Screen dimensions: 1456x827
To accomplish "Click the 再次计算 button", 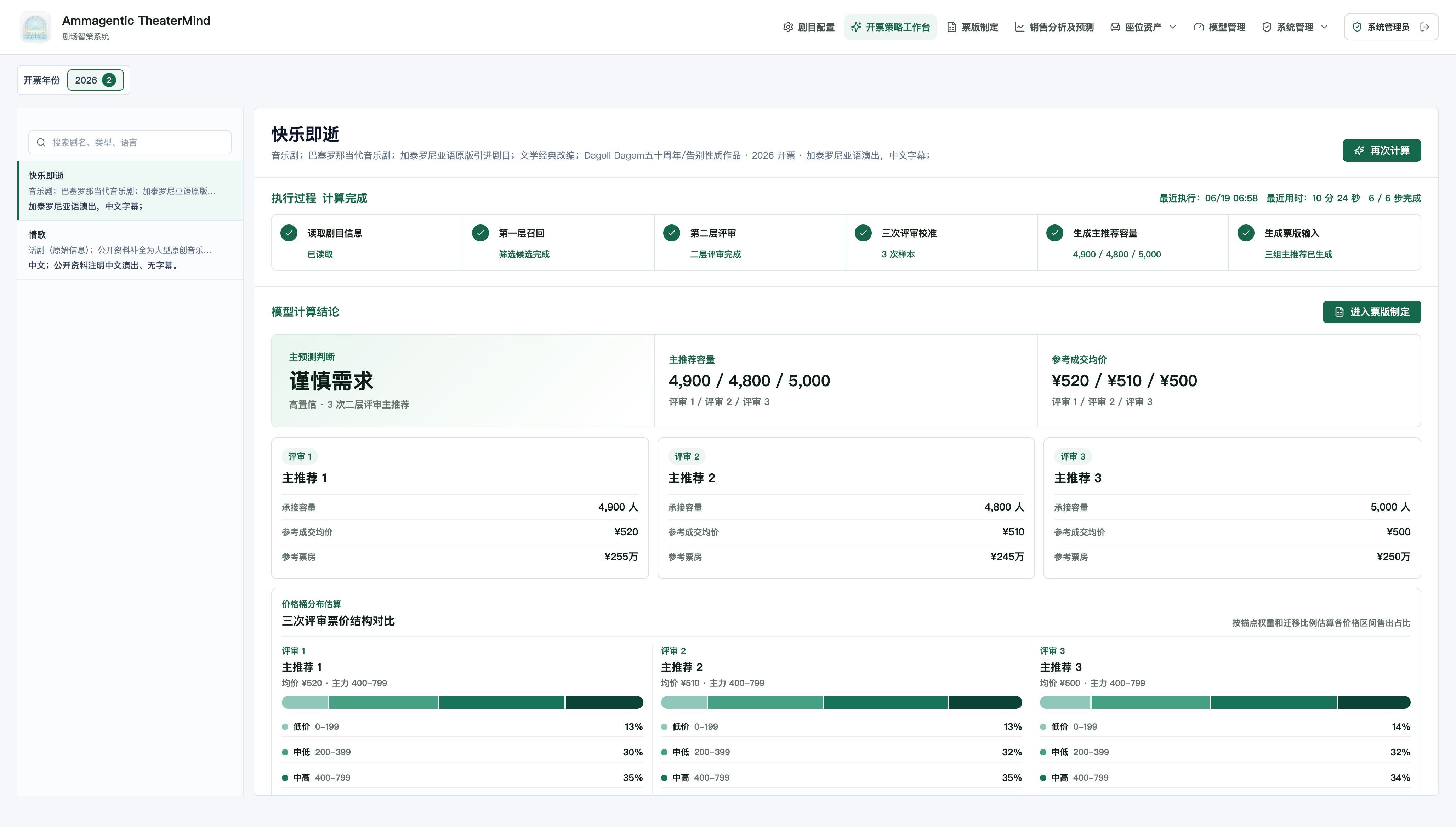I will [x=1382, y=150].
